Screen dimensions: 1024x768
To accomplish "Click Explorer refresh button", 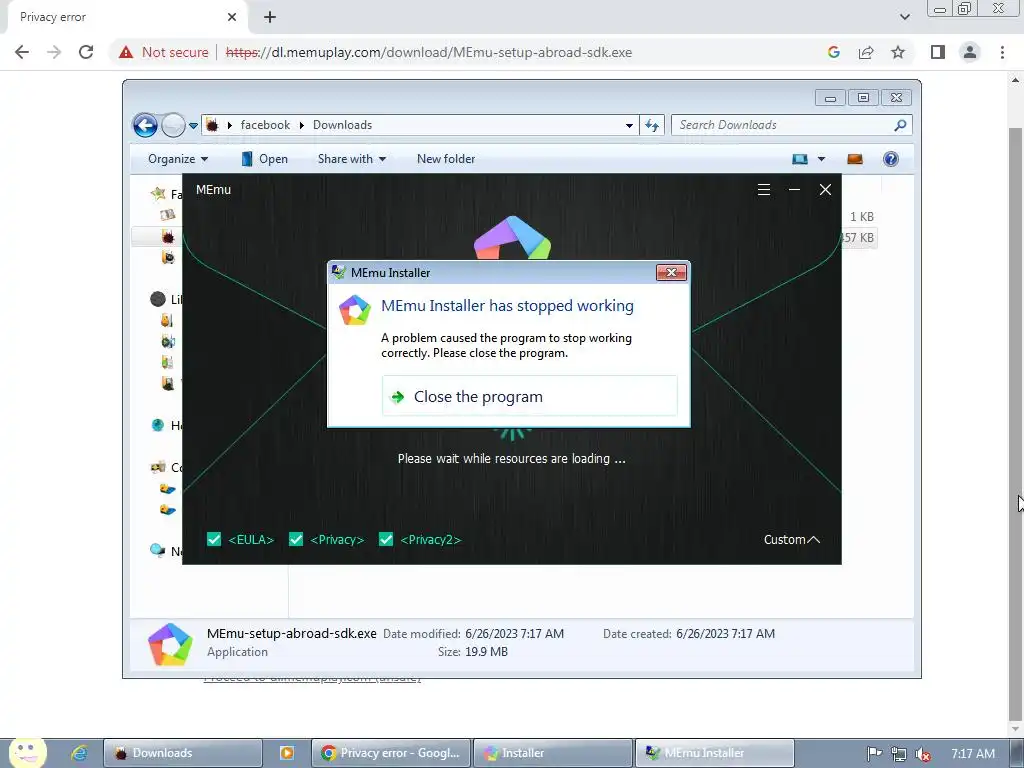I will point(652,125).
